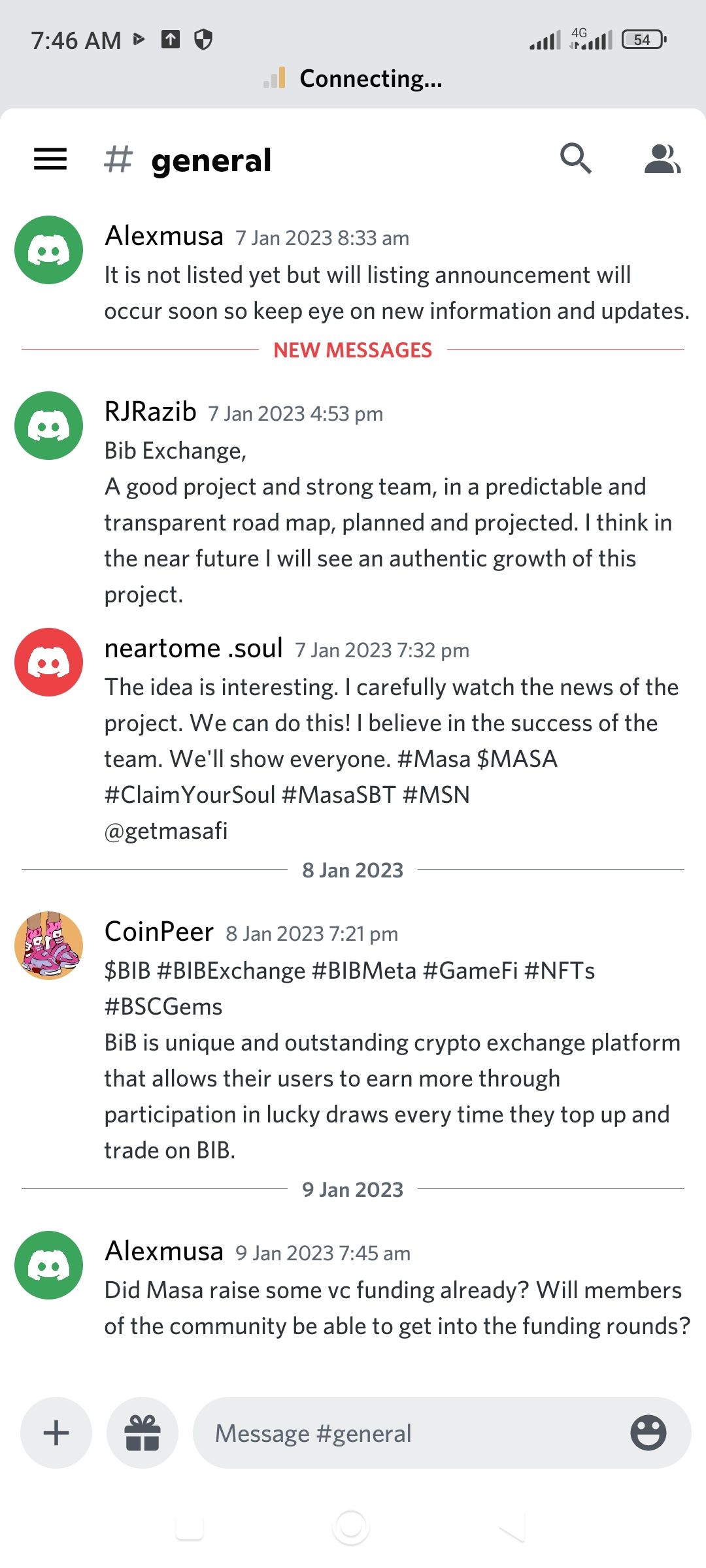This screenshot has width=706, height=1568.
Task: Tap RJRazib's green Discord avatar
Action: (x=49, y=425)
